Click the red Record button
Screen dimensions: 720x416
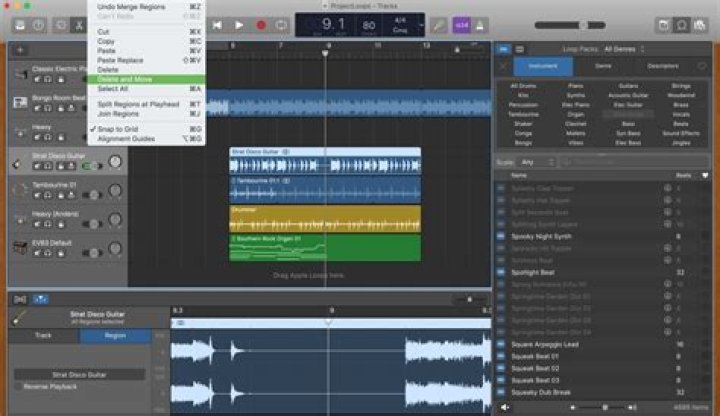[x=261, y=24]
